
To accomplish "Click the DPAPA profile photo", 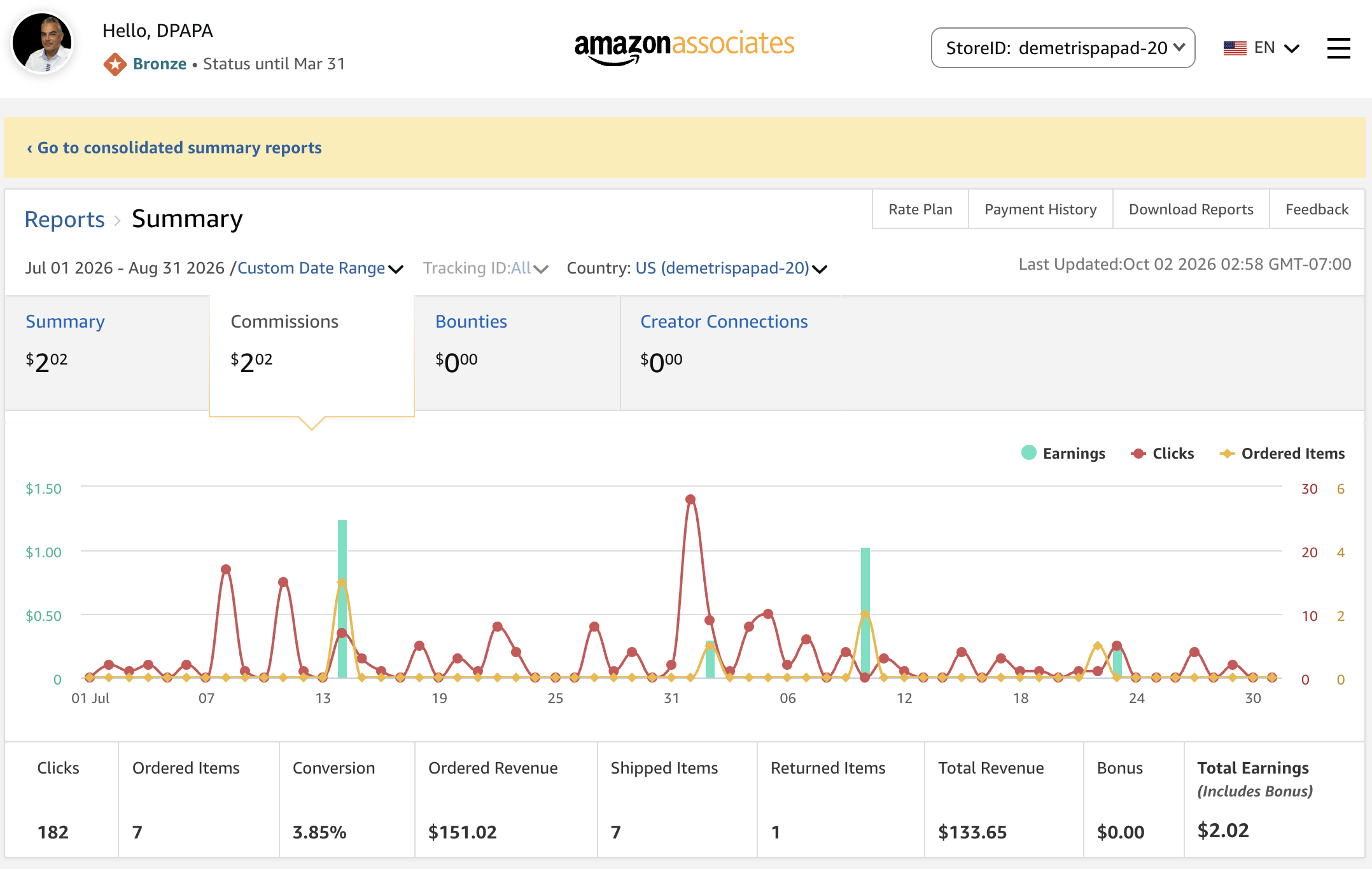I will click(x=43, y=43).
